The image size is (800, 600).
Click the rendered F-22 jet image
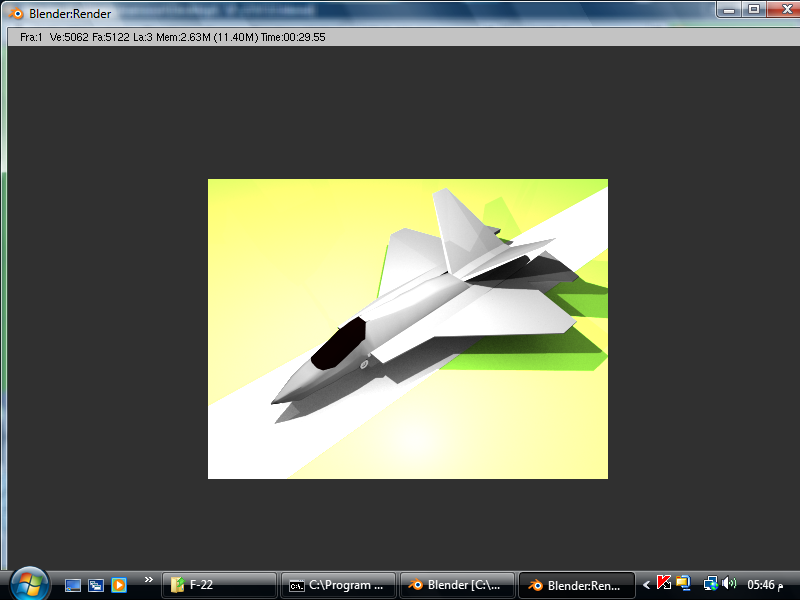coord(408,329)
